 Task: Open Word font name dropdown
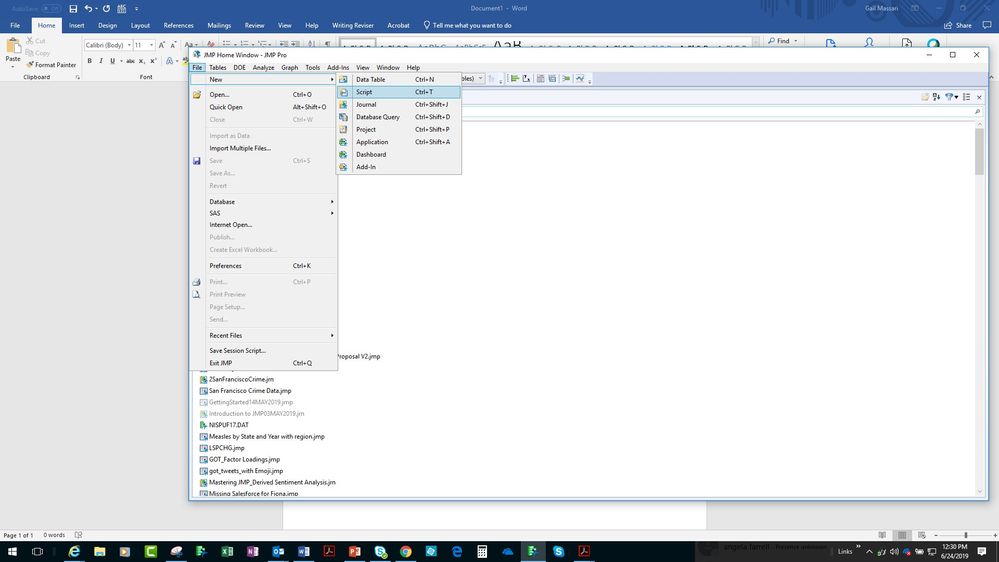(129, 45)
